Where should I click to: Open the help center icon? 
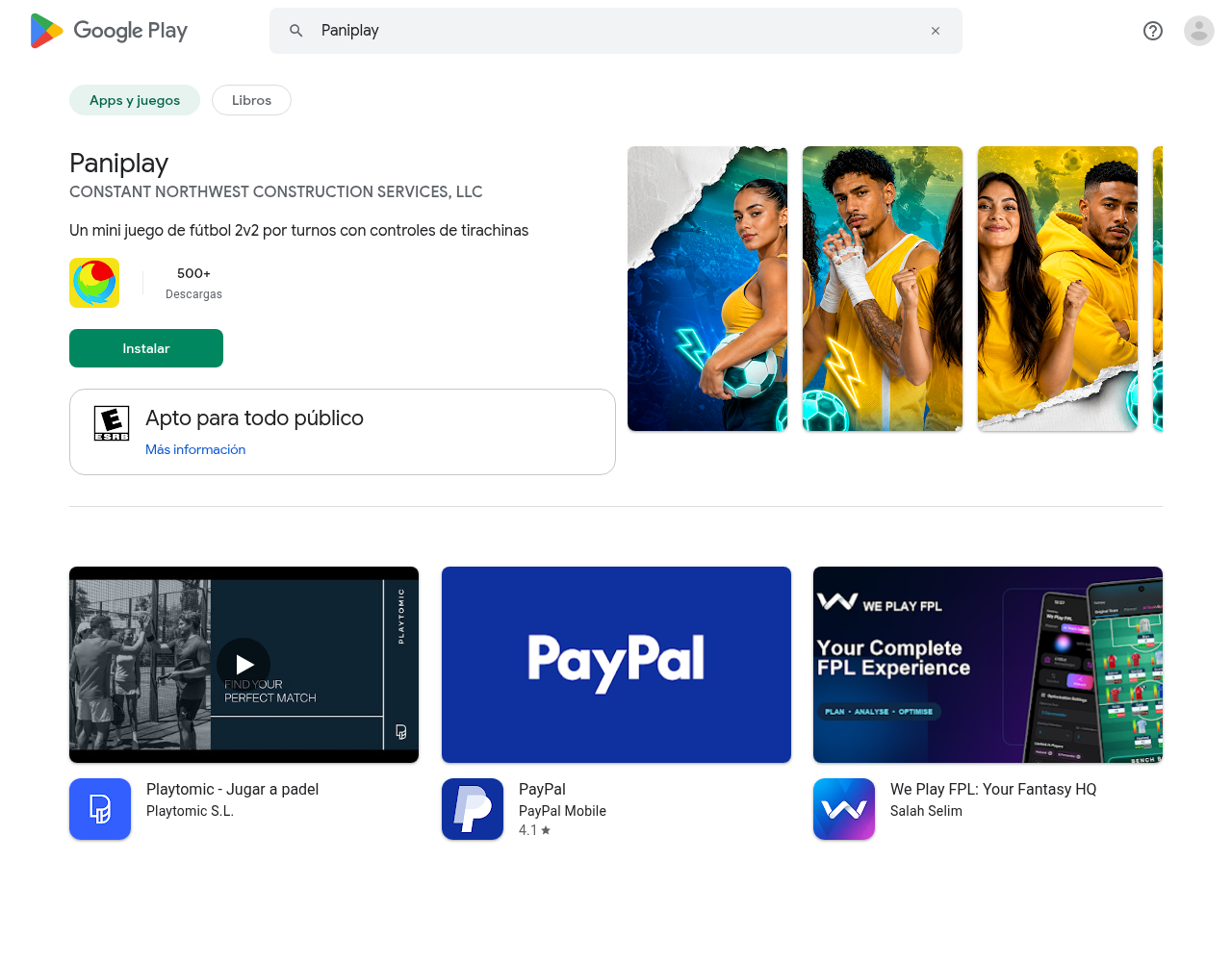coord(1153,31)
